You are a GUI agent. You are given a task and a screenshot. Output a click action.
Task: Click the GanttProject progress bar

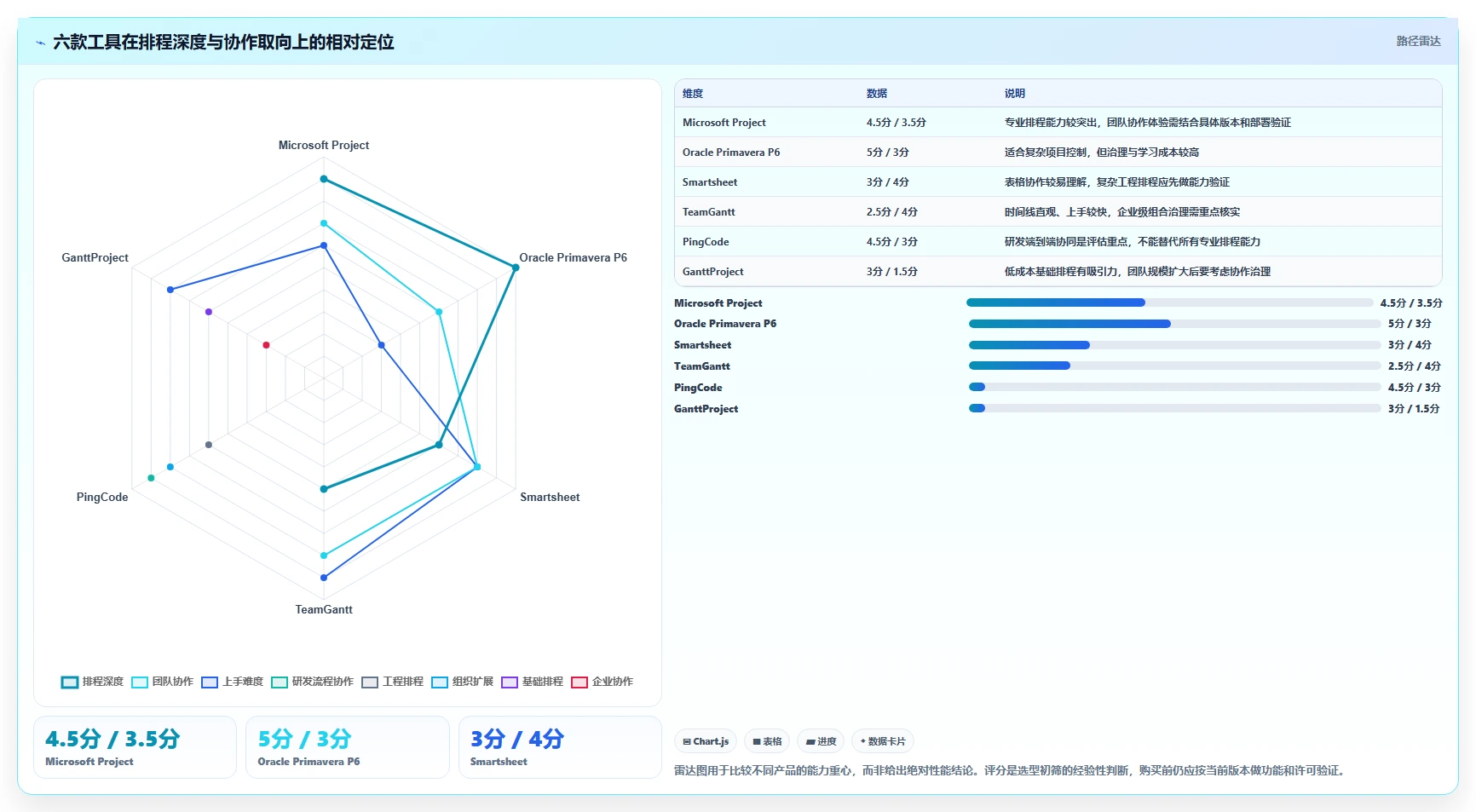(x=1175, y=408)
